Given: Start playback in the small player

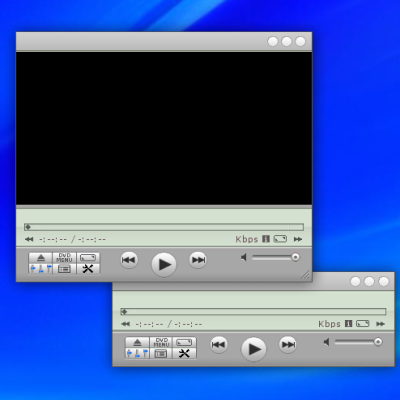Looking at the screenshot, I should [253, 349].
